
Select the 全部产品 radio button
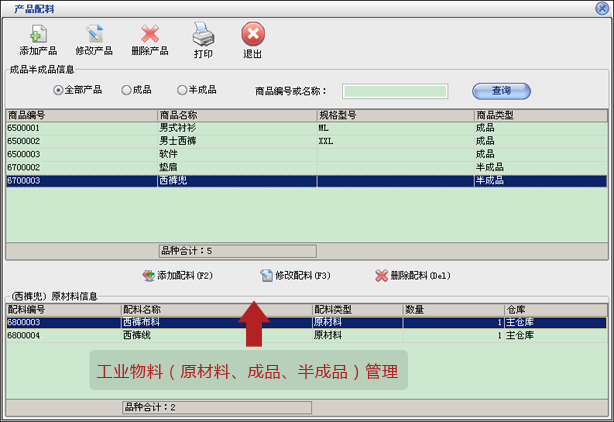coord(58,90)
